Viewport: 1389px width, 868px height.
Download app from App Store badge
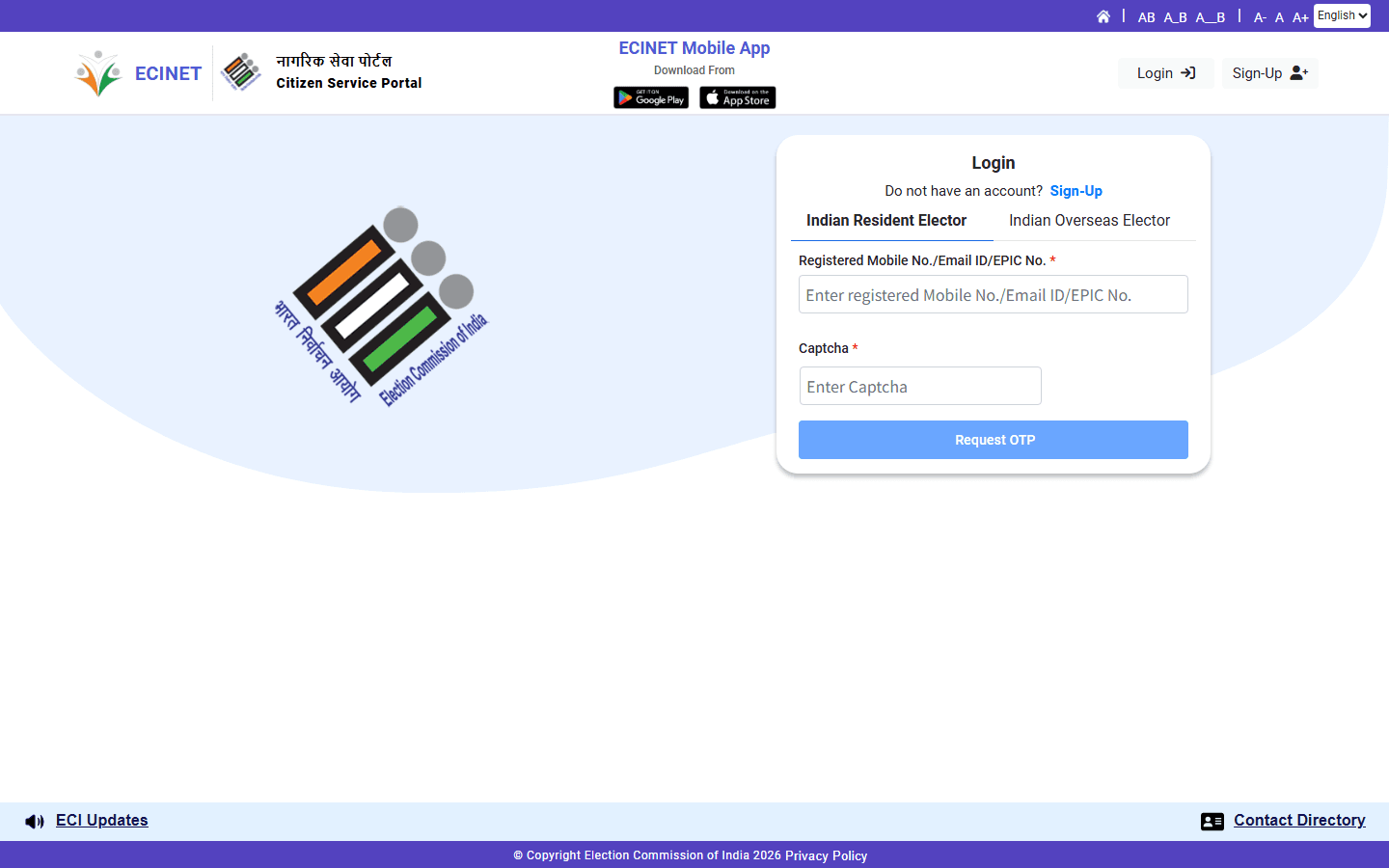tap(738, 97)
